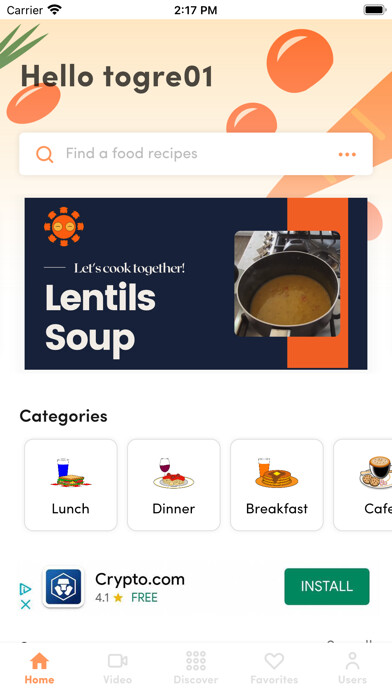Viewport: 392px width, 696px height.
Task: Tap the orange search magnifier icon
Action: pyautogui.click(x=44, y=154)
